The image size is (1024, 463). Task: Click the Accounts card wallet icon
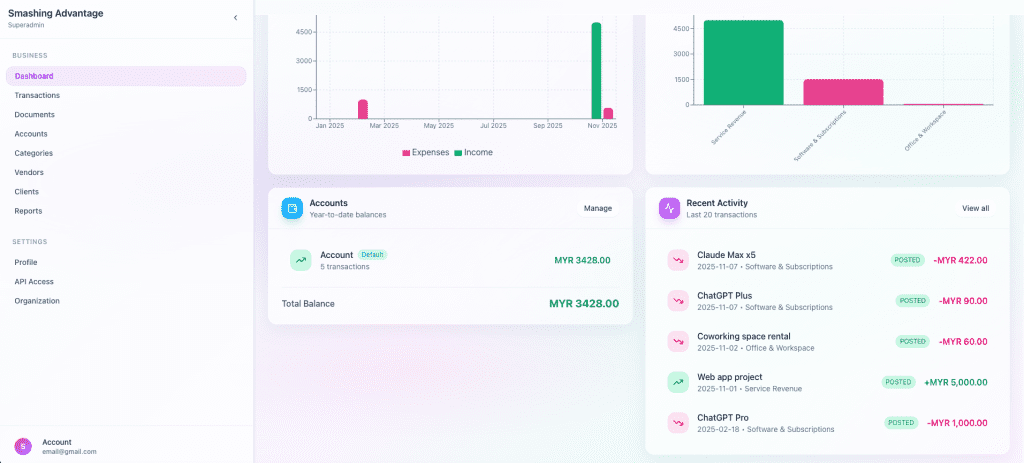tap(292, 208)
